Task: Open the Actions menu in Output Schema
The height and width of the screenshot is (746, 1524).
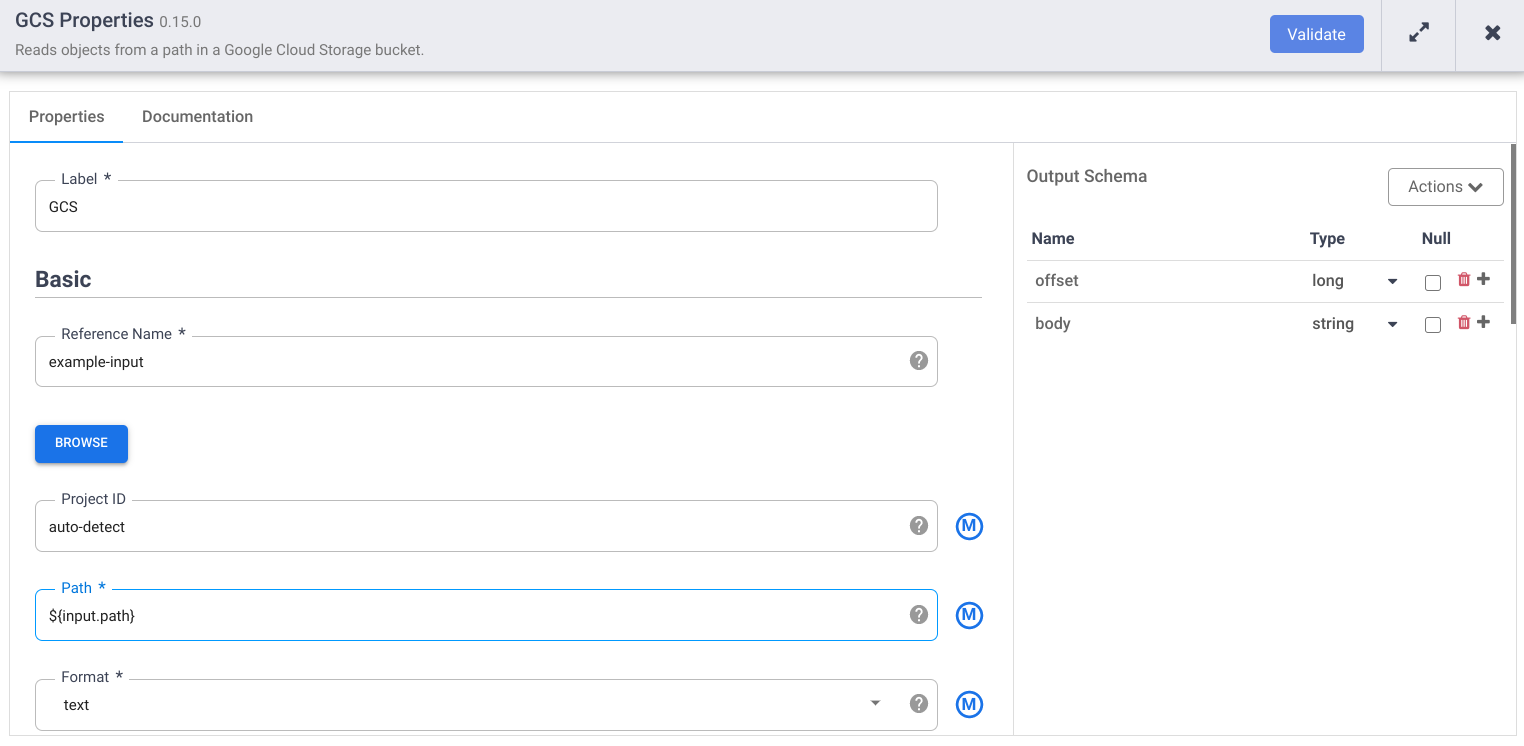Action: click(1445, 187)
